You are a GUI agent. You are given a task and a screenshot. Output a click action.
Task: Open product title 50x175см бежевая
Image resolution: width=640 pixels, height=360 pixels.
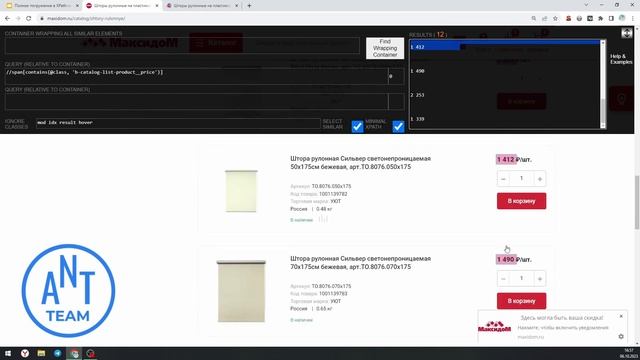pyautogui.click(x=360, y=162)
